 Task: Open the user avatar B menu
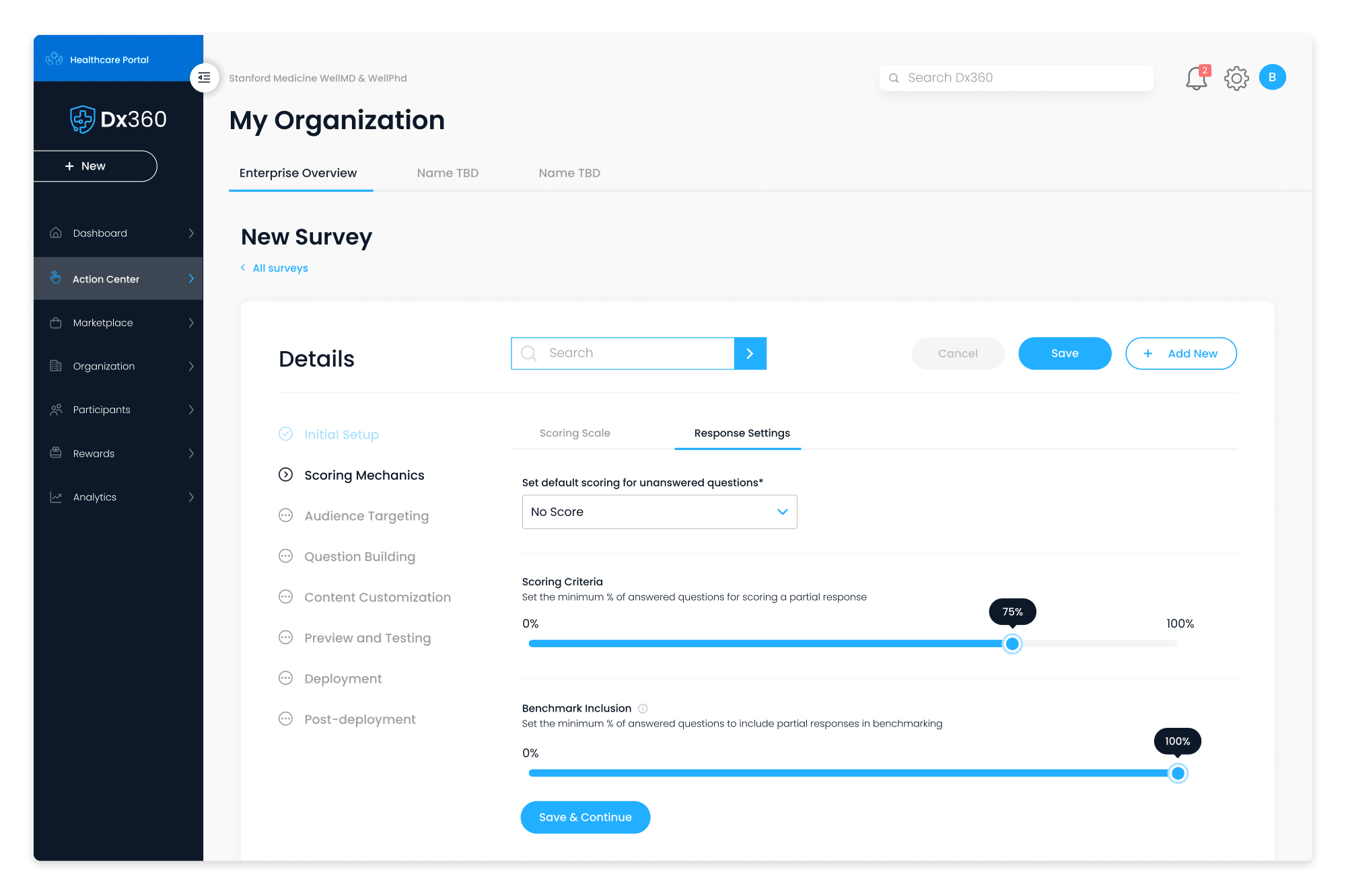coord(1272,77)
